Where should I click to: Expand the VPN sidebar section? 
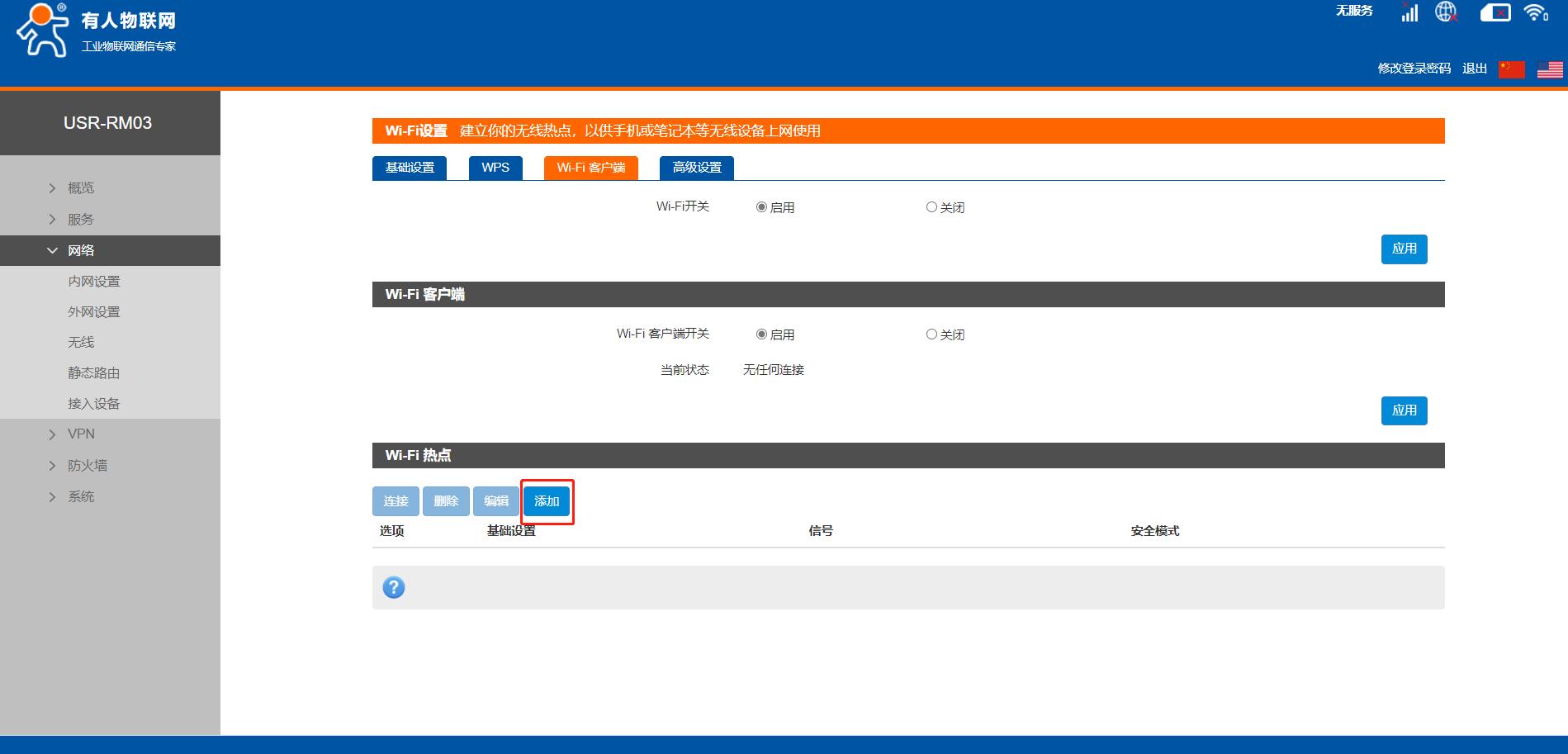pos(81,434)
